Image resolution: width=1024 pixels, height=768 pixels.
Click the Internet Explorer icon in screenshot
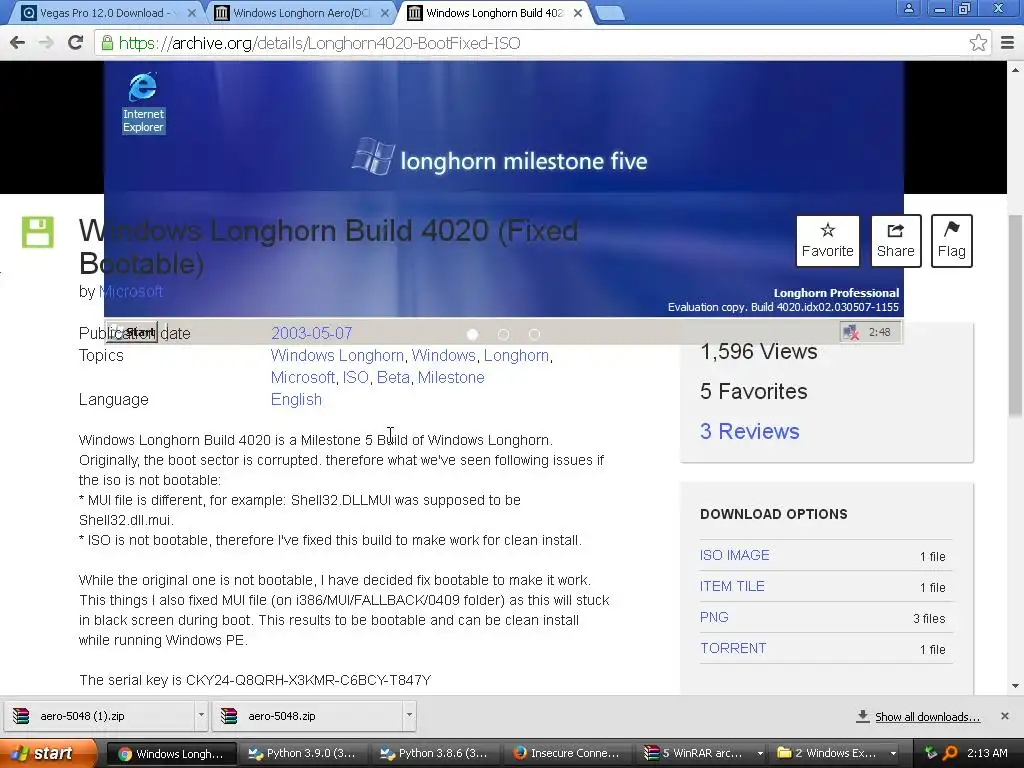point(143,103)
